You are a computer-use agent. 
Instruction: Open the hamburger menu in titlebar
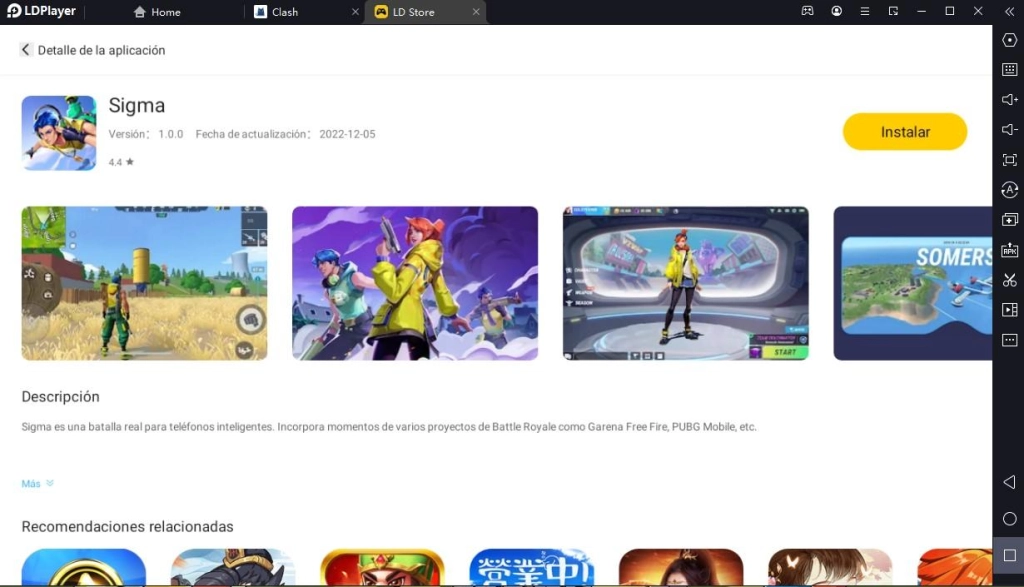point(865,11)
